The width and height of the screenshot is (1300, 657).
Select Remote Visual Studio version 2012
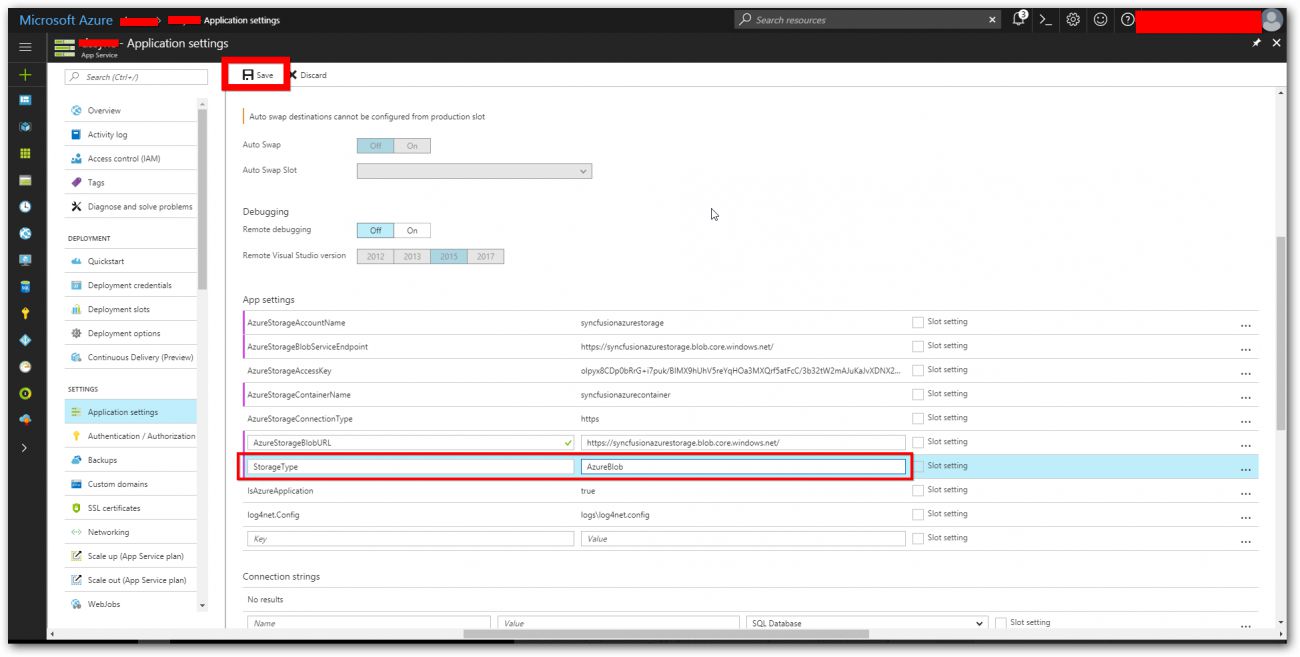pyautogui.click(x=375, y=257)
